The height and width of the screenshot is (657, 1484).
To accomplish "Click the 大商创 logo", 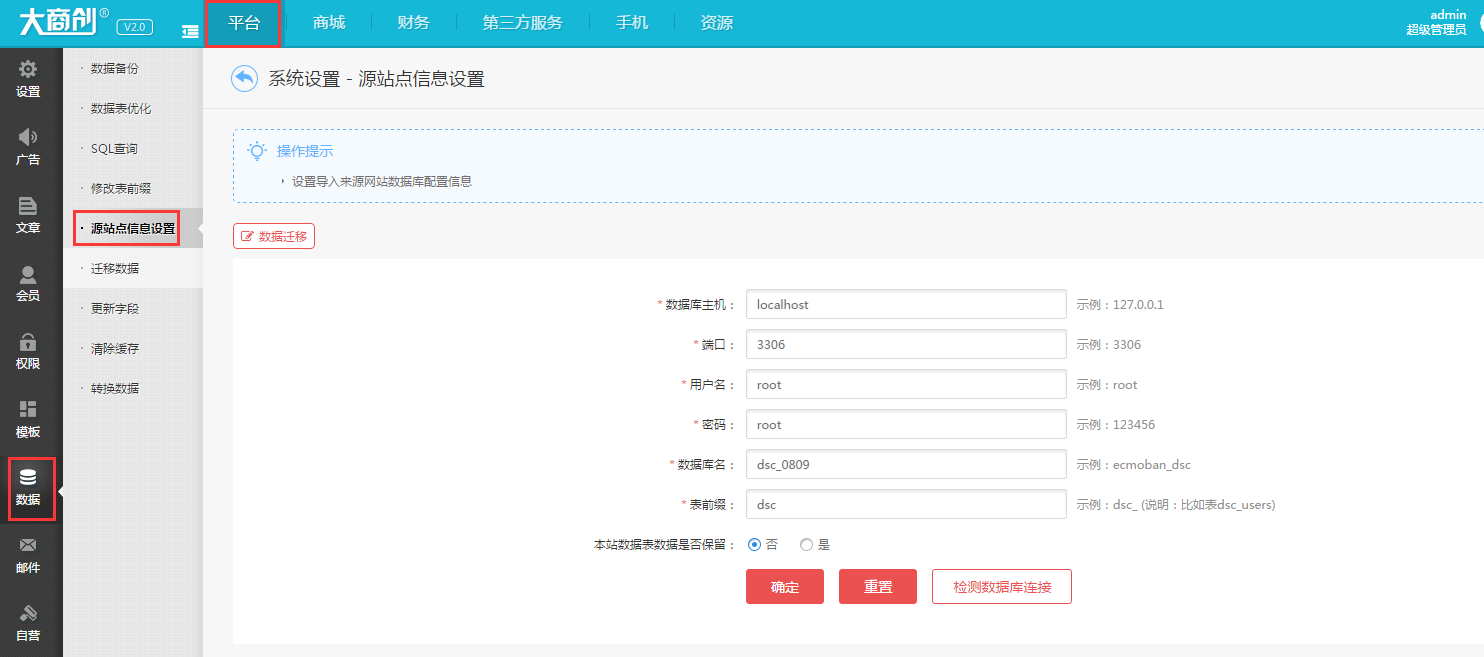I will pos(62,22).
